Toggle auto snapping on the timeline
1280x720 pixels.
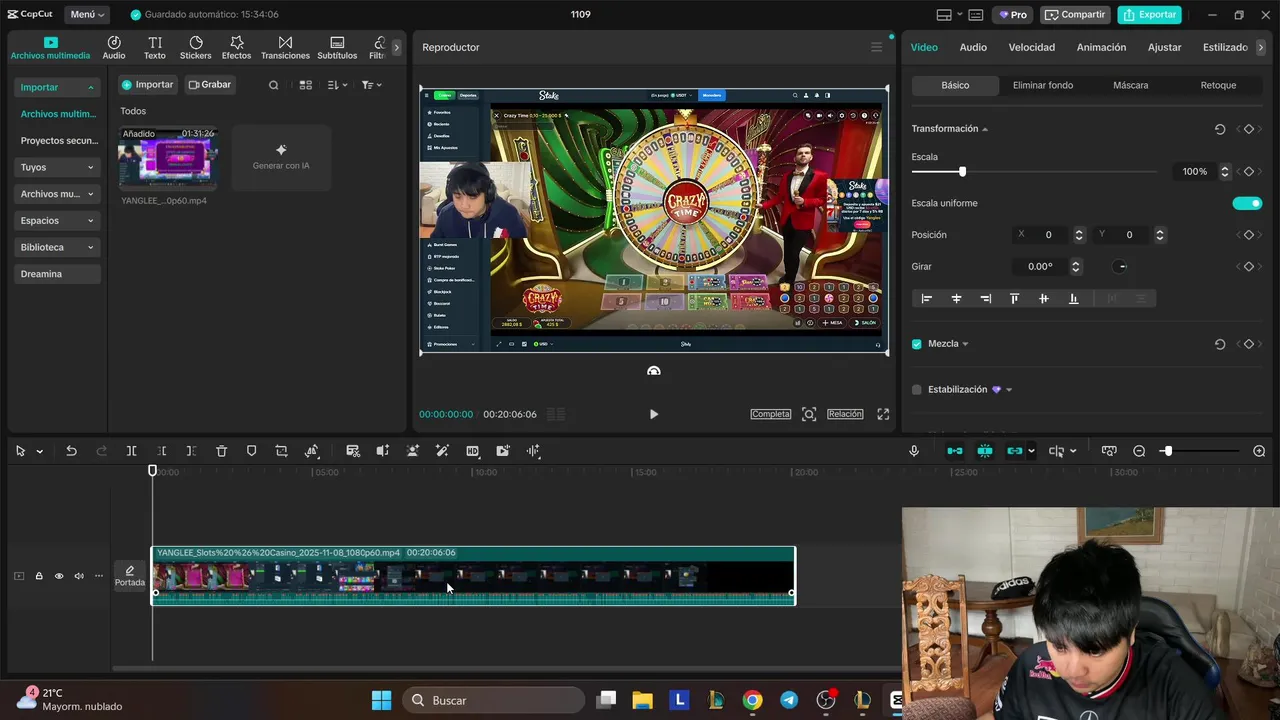coord(985,451)
